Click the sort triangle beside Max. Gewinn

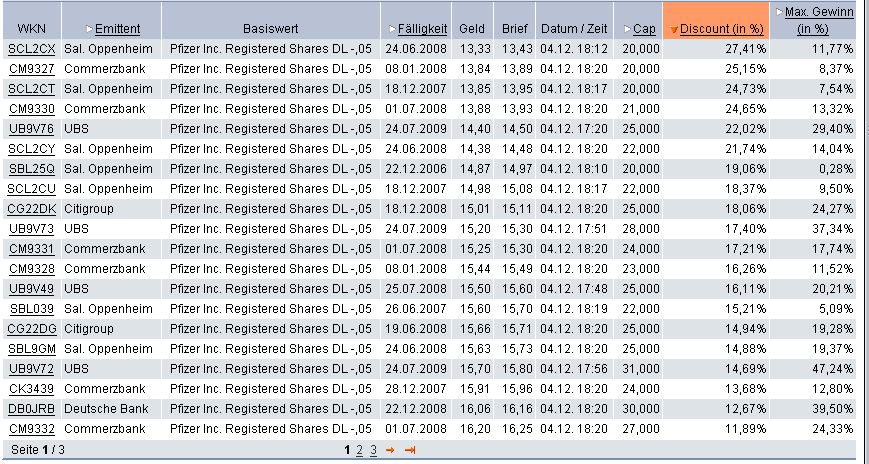point(780,11)
